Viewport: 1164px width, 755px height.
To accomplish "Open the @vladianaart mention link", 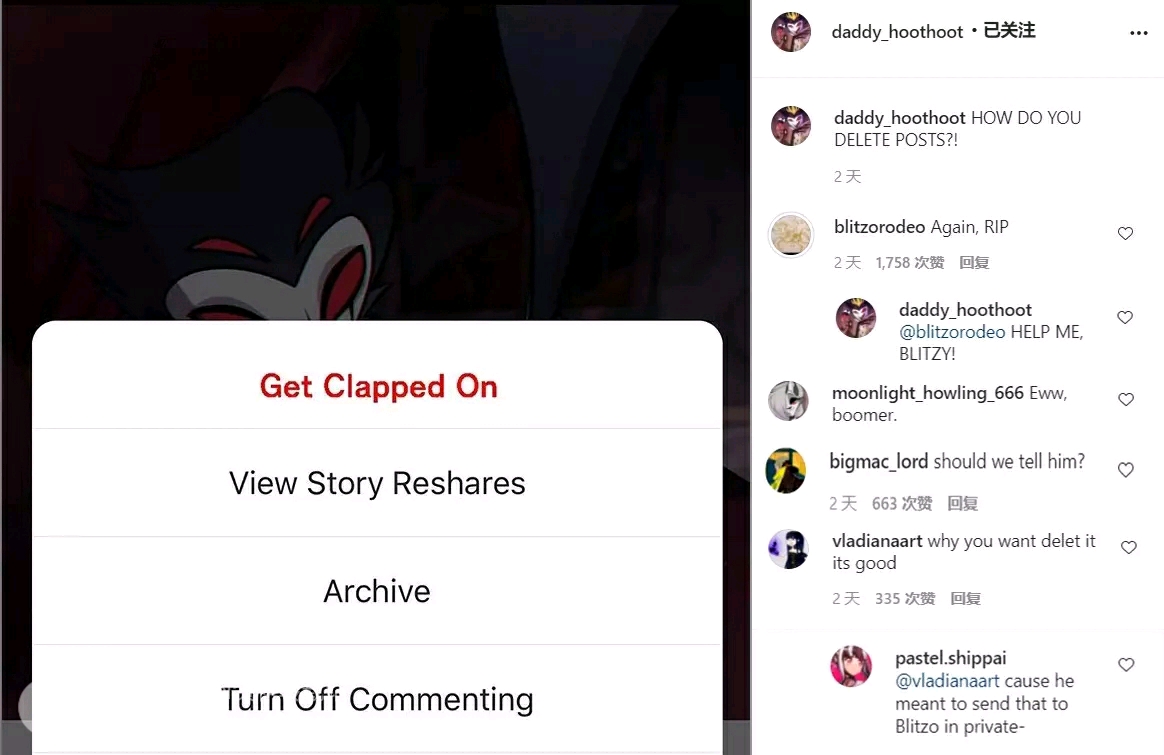I will (x=947, y=681).
